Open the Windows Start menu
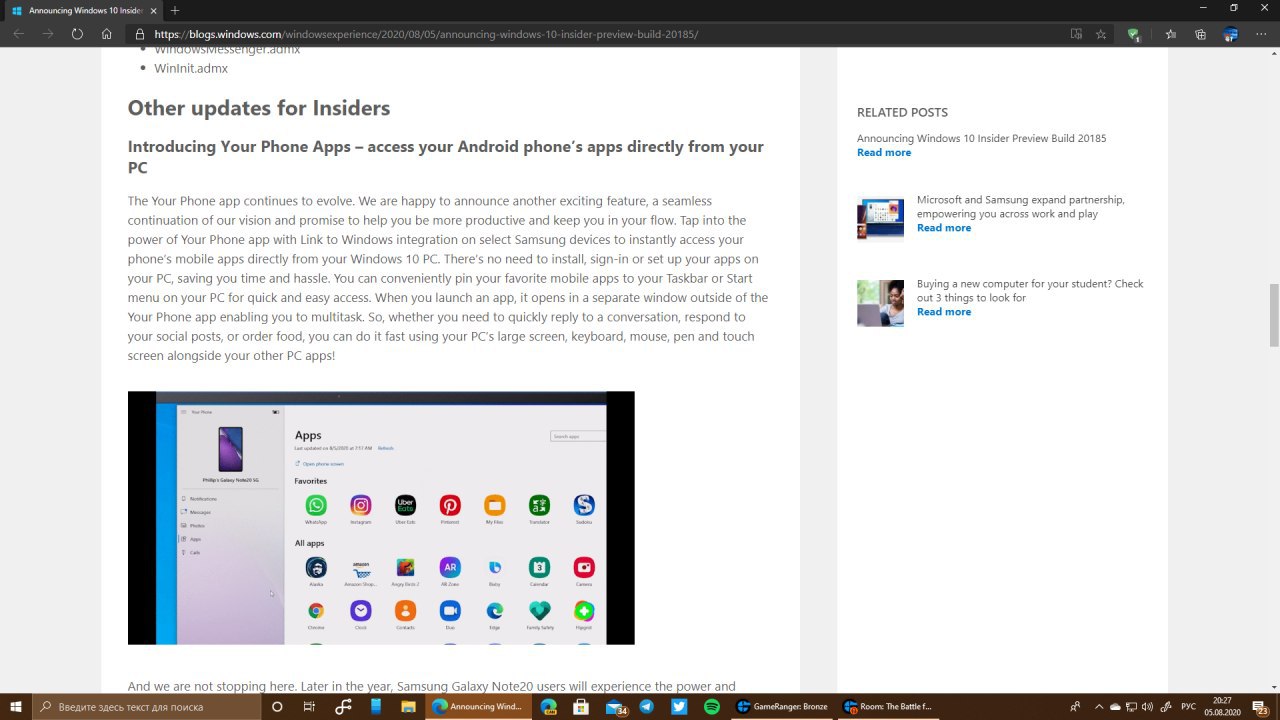Viewport: 1280px width, 720px height. tap(16, 706)
